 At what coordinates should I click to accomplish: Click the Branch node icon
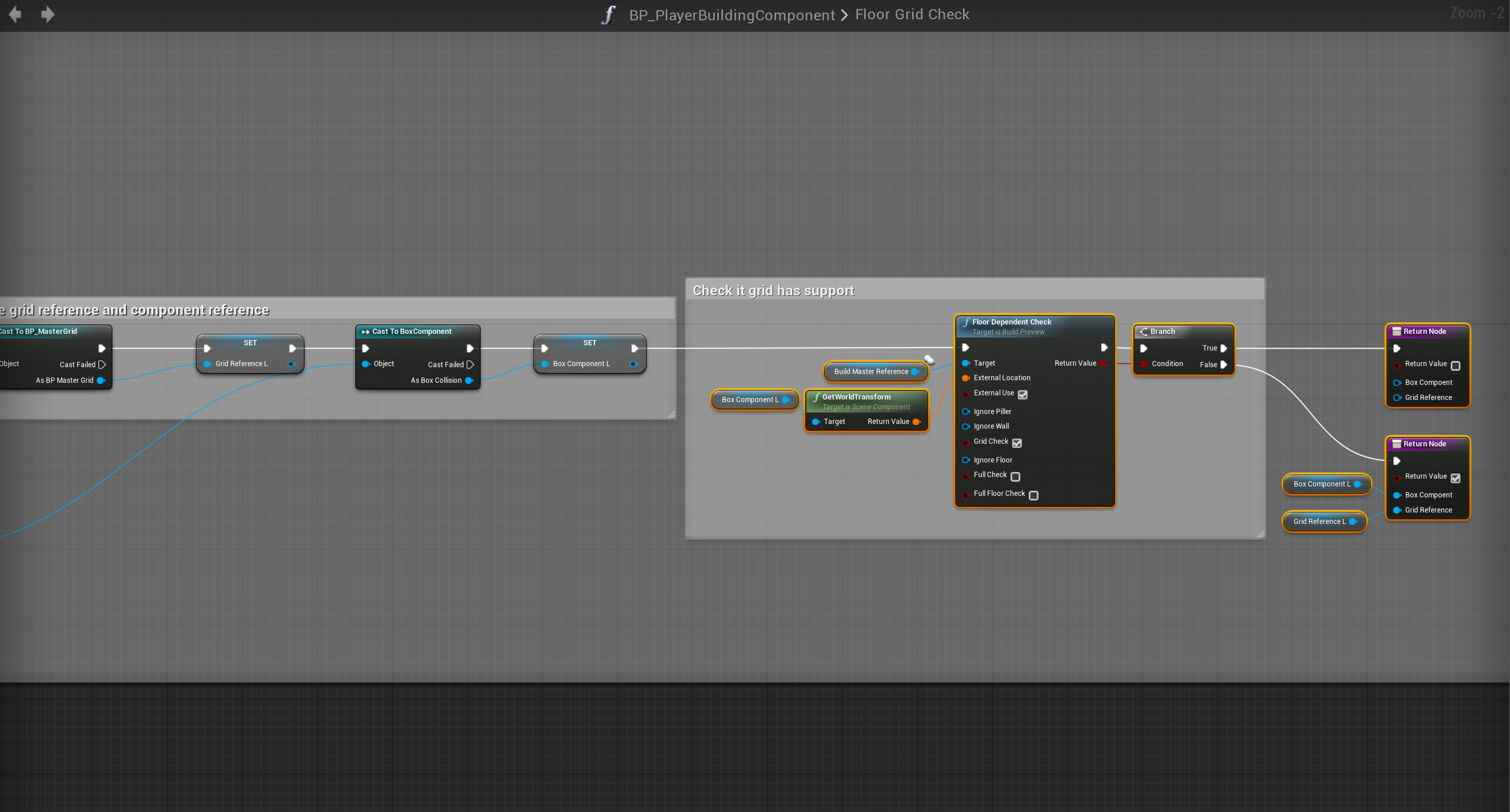tap(1143, 331)
